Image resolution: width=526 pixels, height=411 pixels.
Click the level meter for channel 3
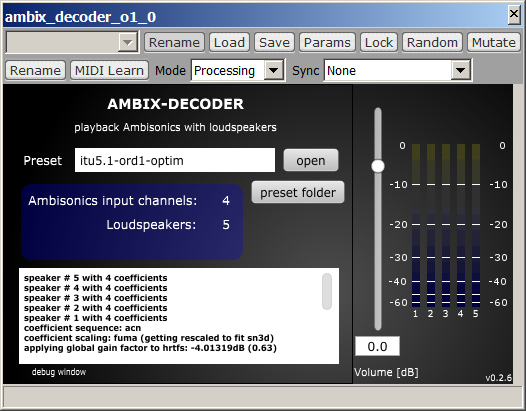click(445, 225)
